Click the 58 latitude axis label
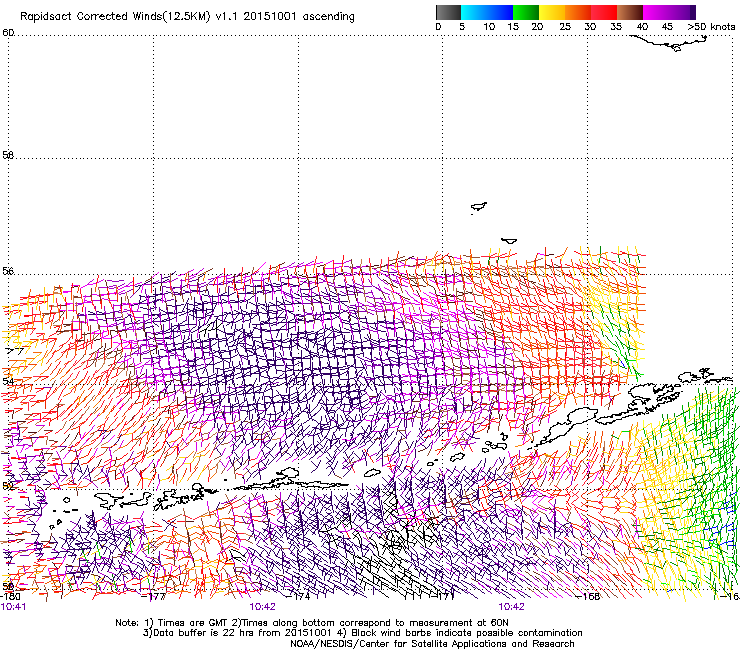The width and height of the screenshot is (740, 650). click(8, 155)
